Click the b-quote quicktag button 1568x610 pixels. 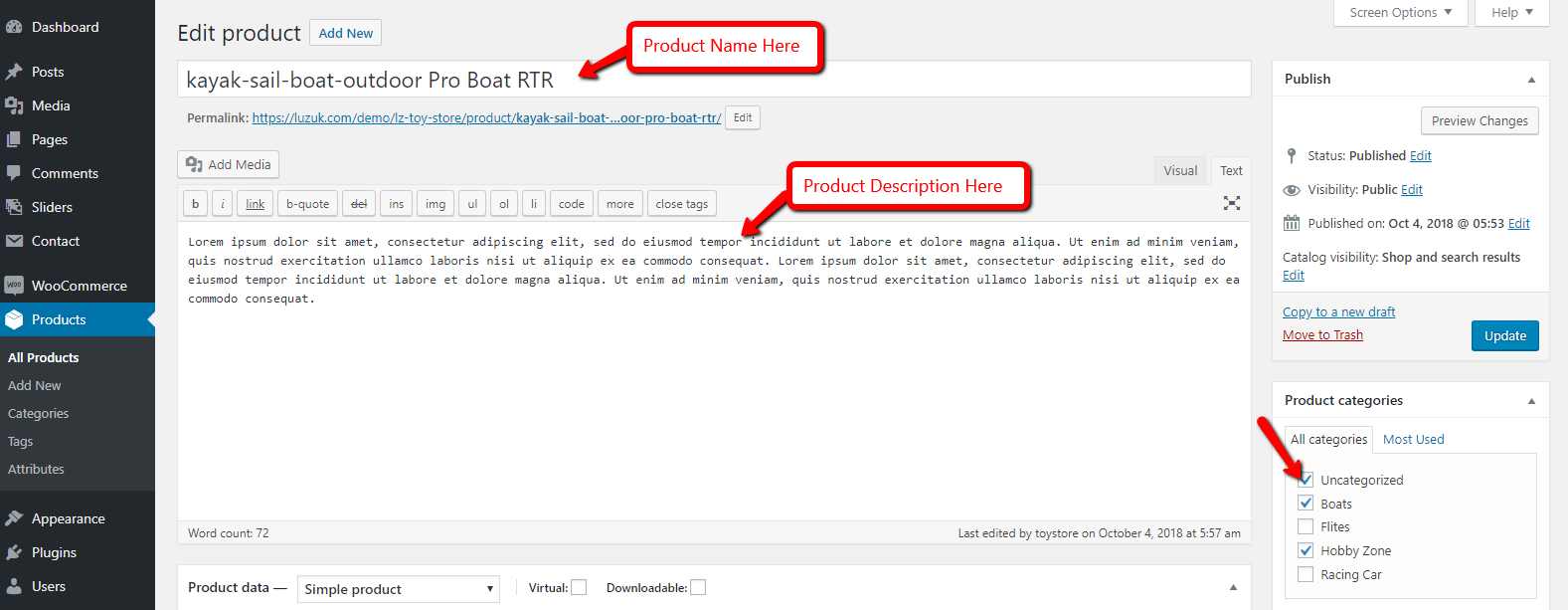tap(308, 203)
